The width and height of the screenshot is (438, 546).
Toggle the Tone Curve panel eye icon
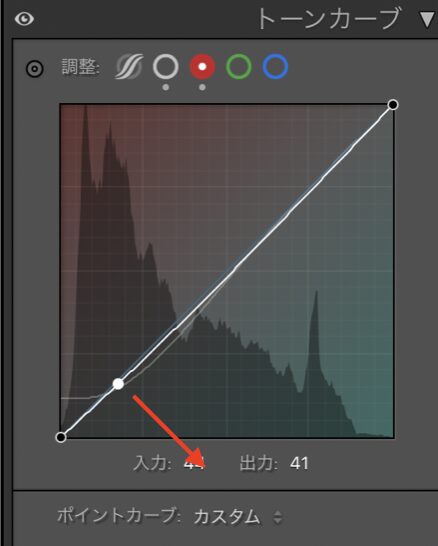[24, 19]
